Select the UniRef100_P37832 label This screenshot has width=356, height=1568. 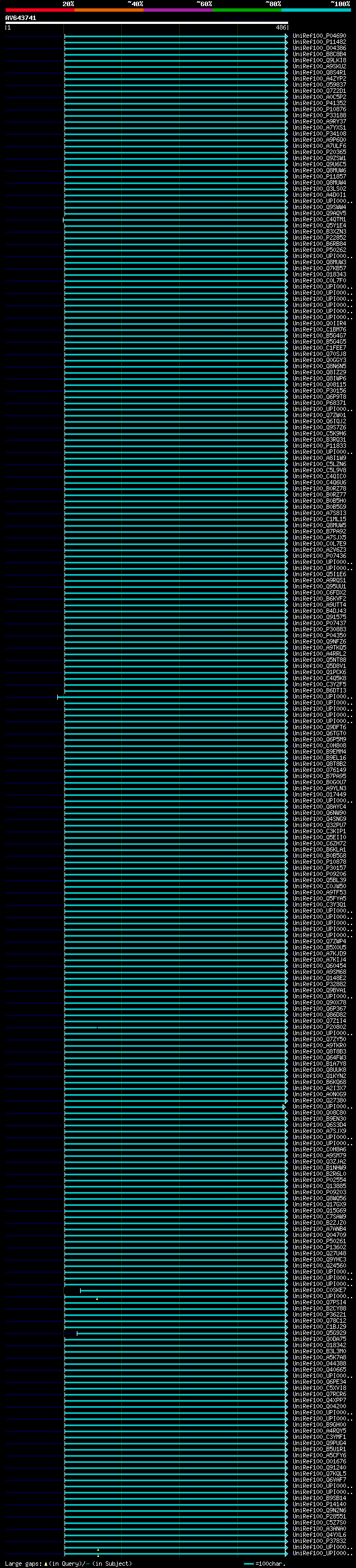point(319,1541)
